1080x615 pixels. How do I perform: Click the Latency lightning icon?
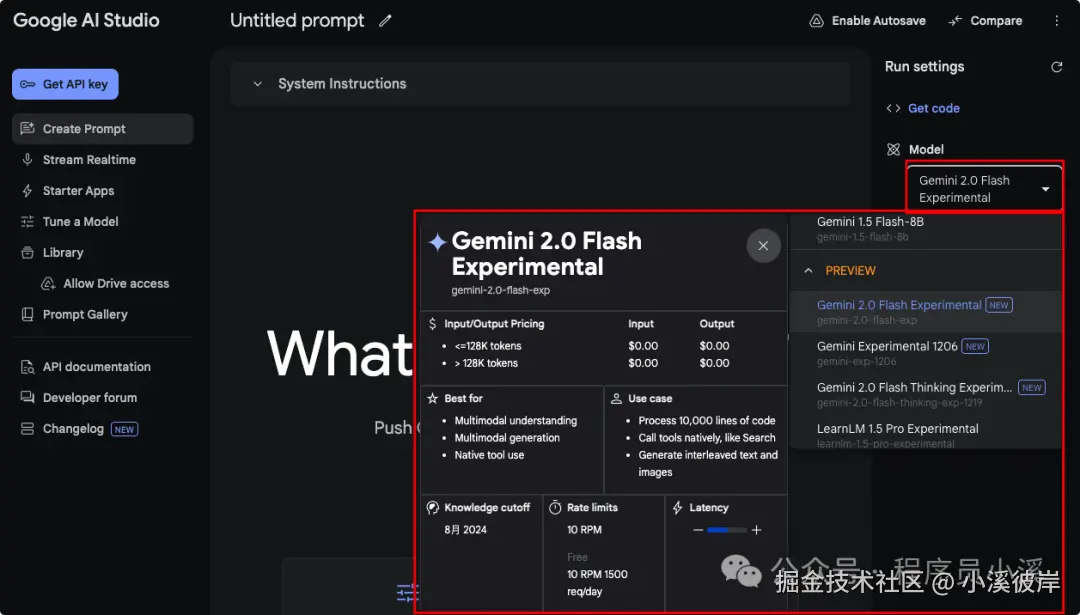678,508
